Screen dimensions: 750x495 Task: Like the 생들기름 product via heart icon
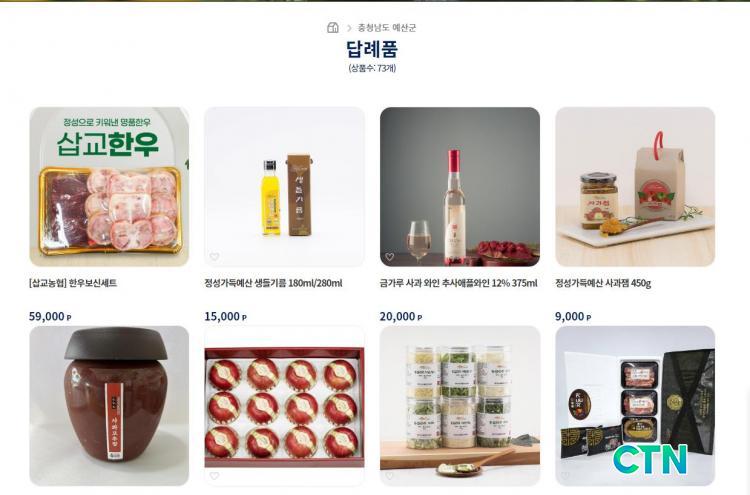[214, 257]
